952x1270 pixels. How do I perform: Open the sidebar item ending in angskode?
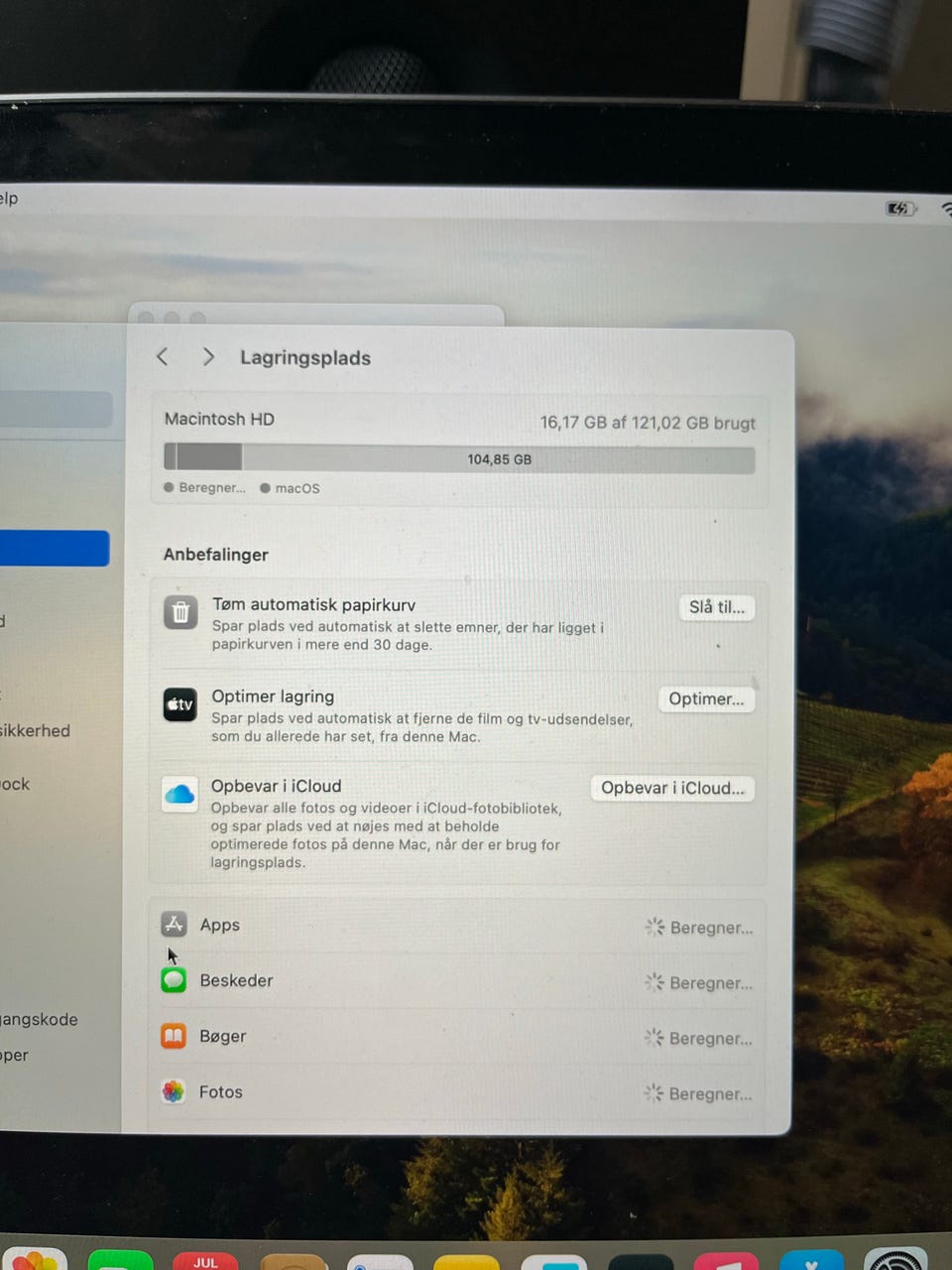pyautogui.click(x=40, y=1020)
